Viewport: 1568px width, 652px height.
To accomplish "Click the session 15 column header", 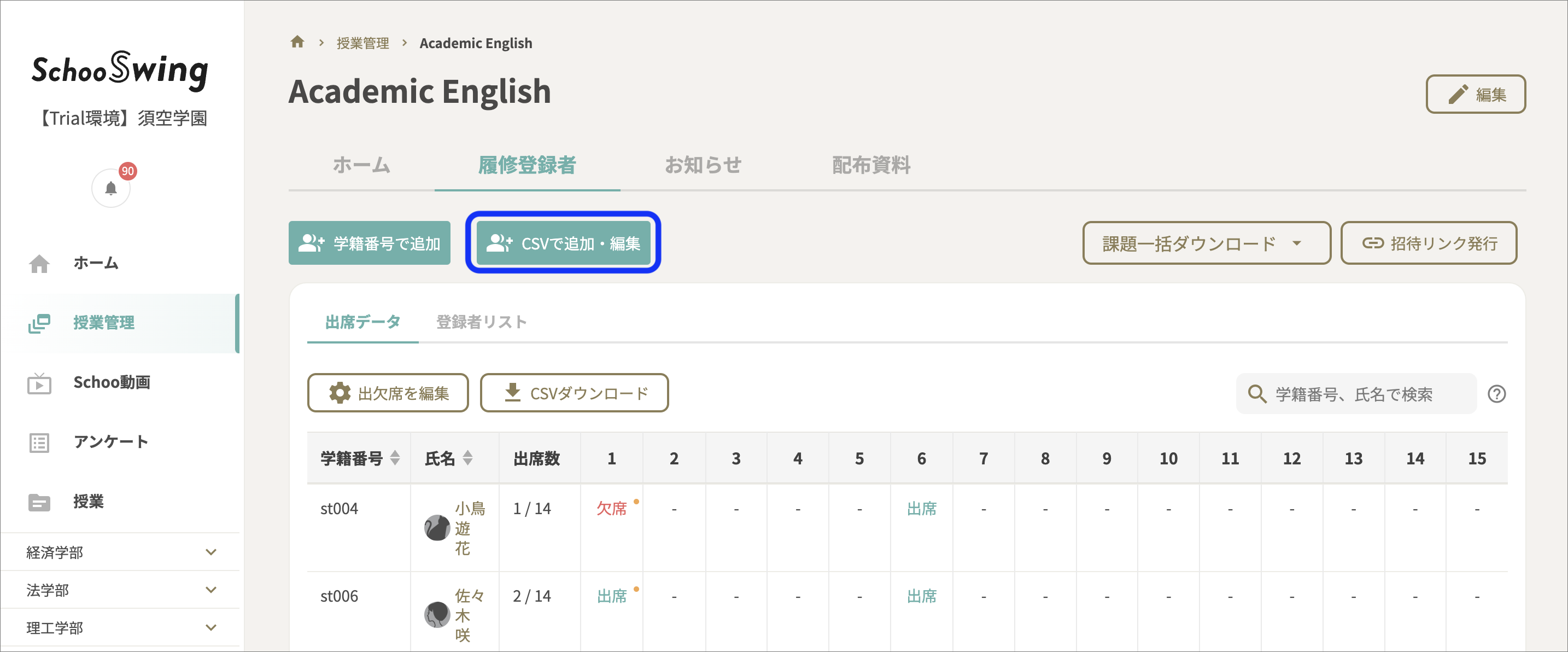I will pos(1477,458).
